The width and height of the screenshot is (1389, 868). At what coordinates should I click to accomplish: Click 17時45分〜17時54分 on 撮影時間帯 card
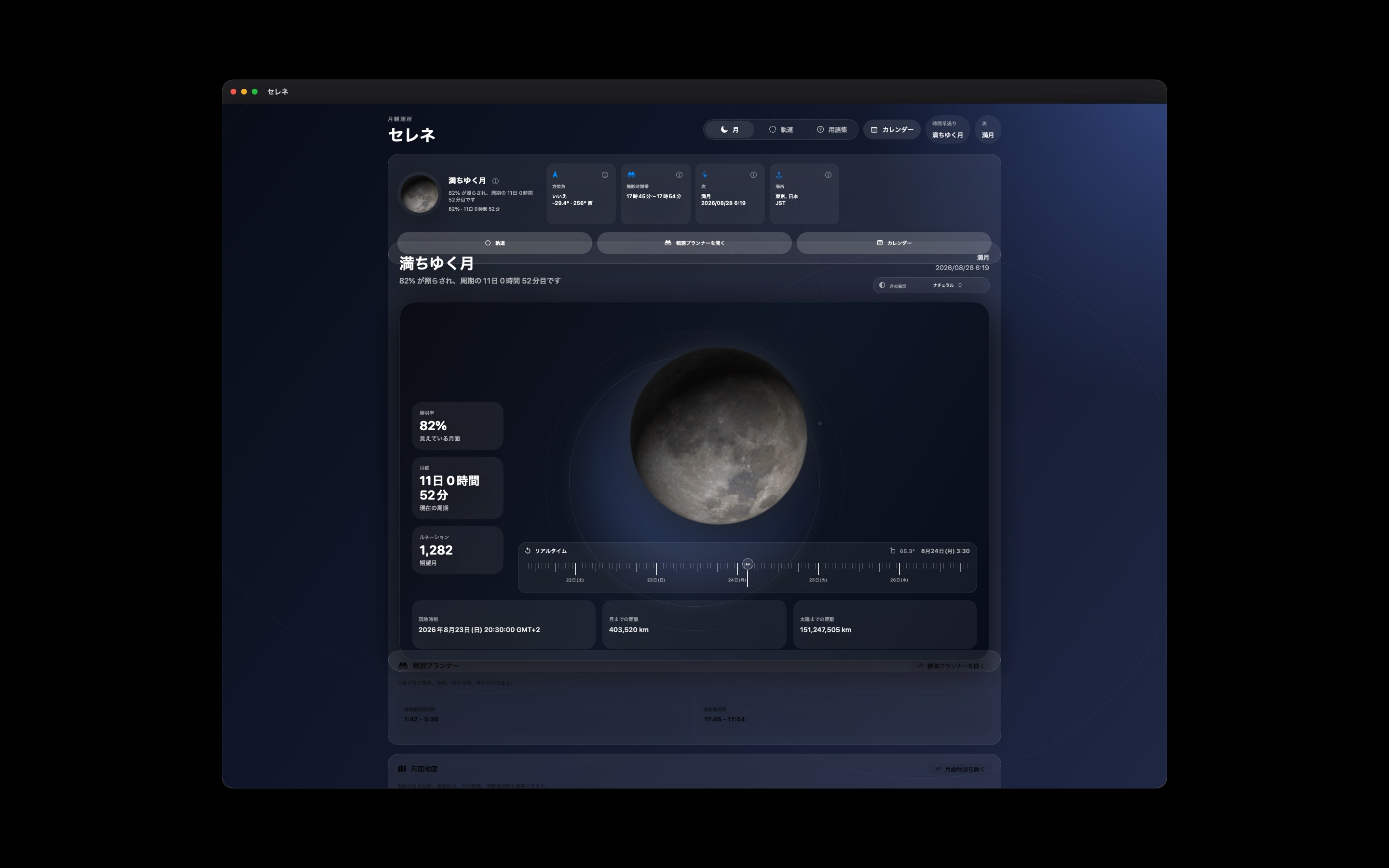click(654, 196)
